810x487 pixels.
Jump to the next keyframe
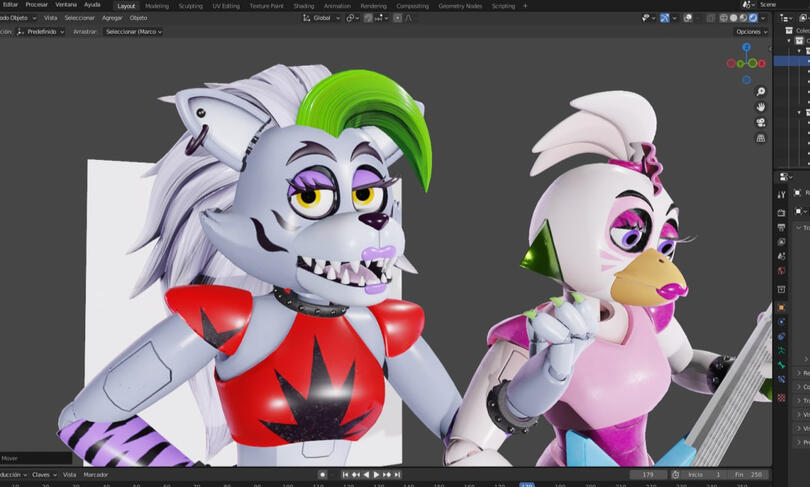coord(387,475)
